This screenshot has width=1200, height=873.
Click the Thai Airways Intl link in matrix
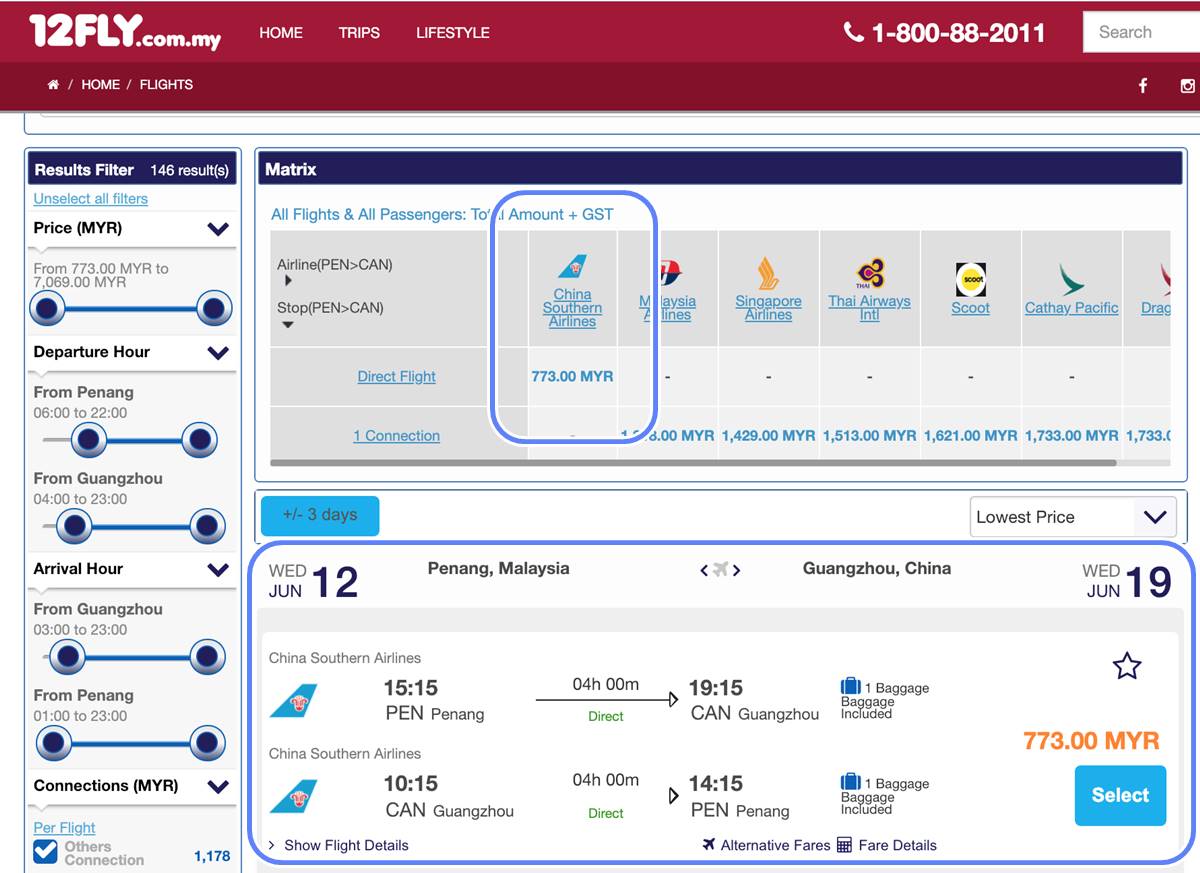[x=870, y=308]
